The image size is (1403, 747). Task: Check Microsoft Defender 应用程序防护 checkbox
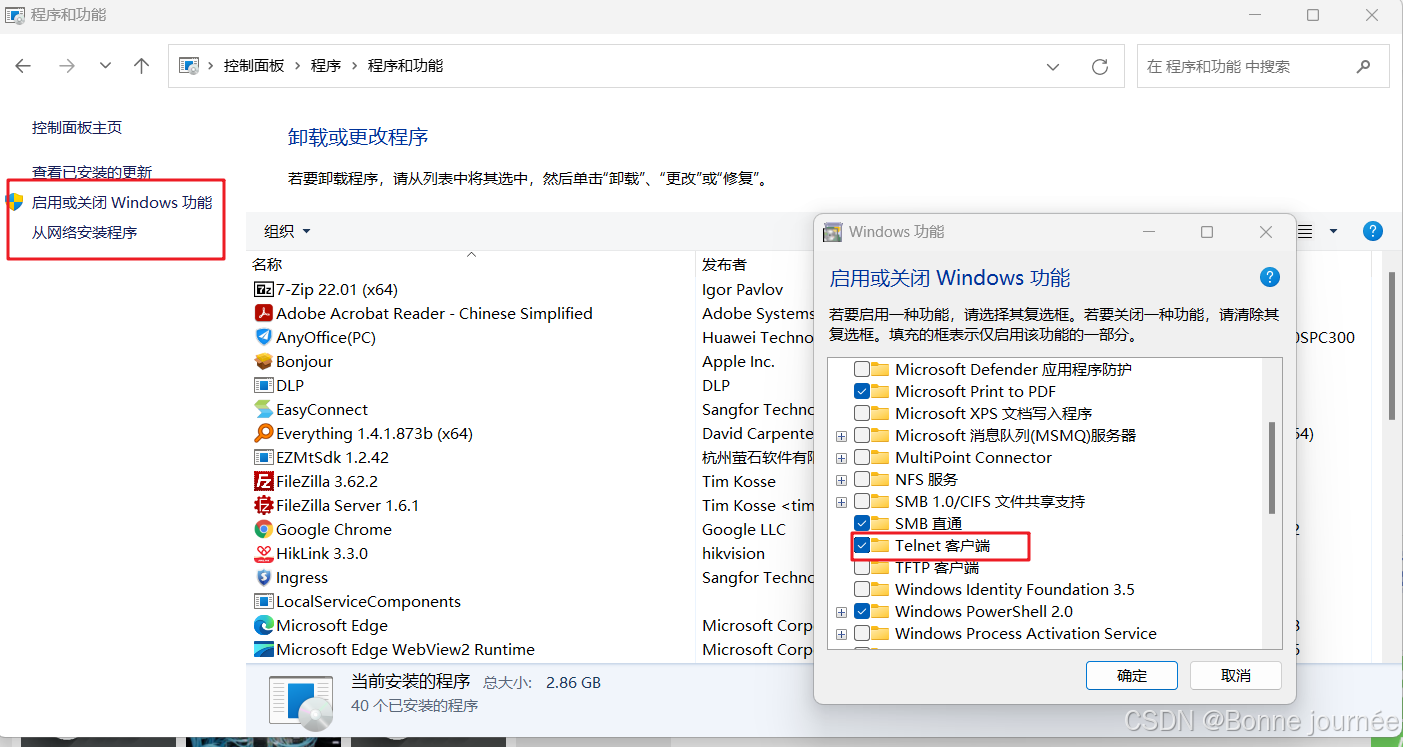point(861,369)
